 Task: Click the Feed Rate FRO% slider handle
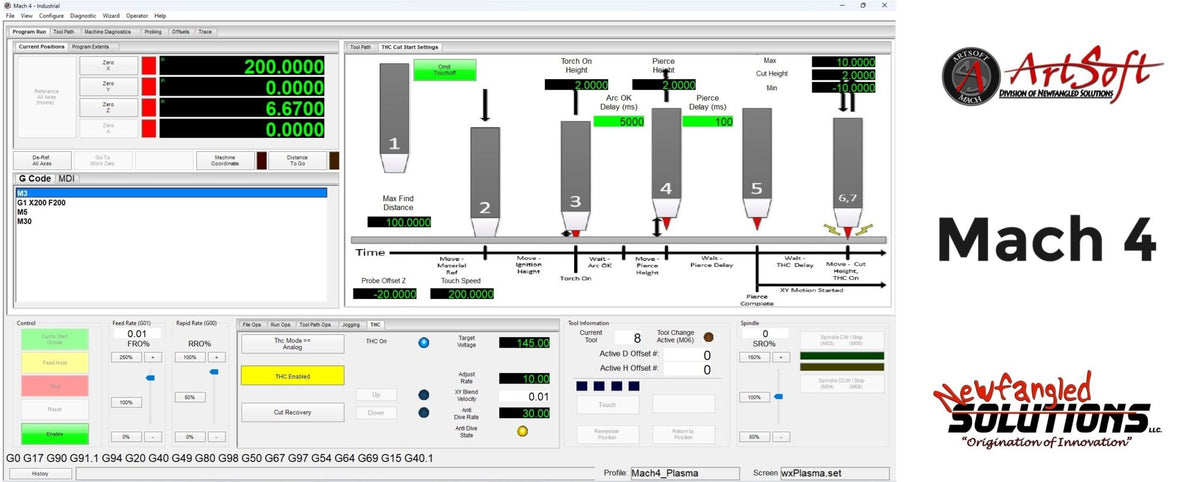coord(149,377)
